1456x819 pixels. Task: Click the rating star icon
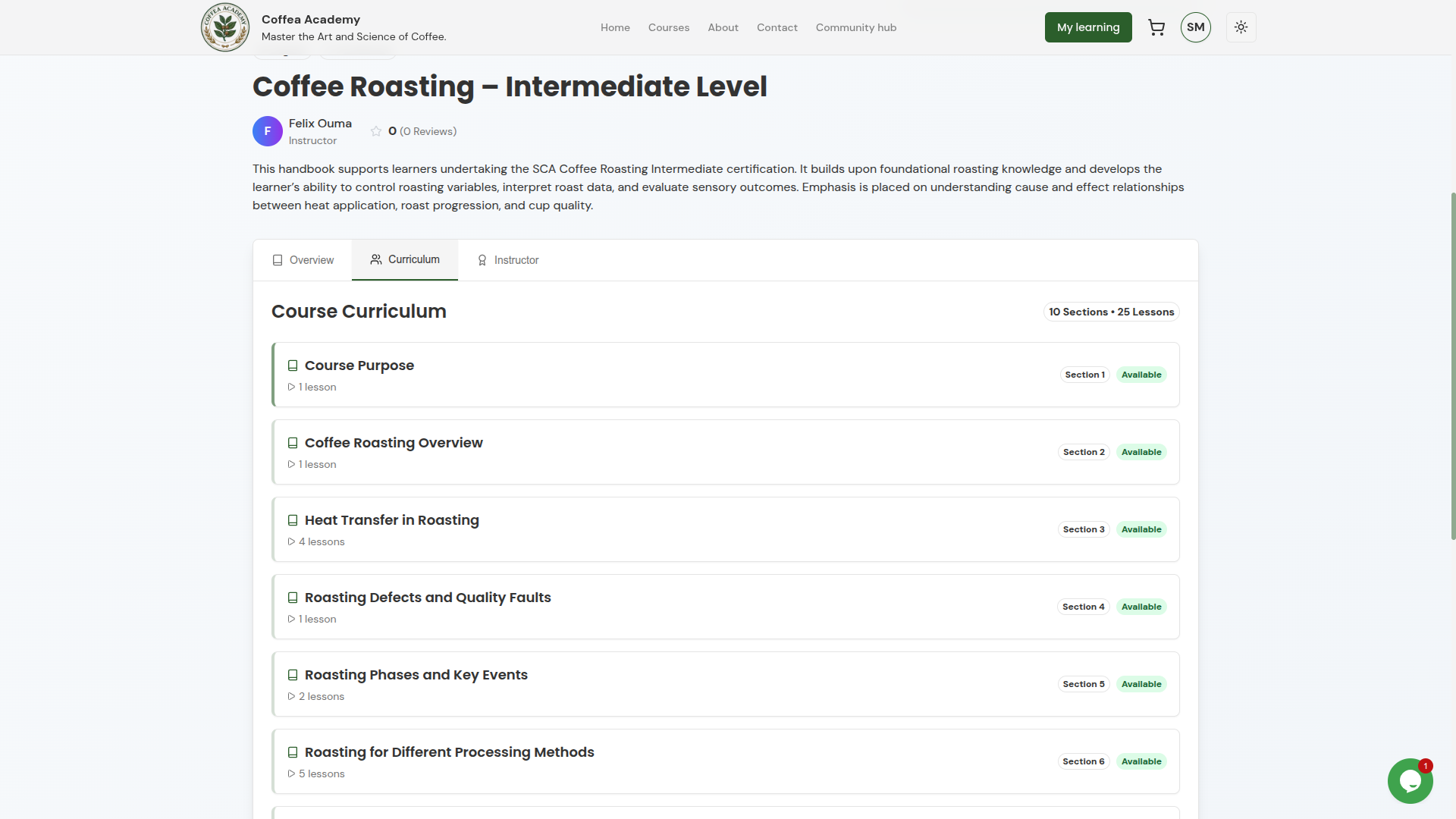[376, 131]
